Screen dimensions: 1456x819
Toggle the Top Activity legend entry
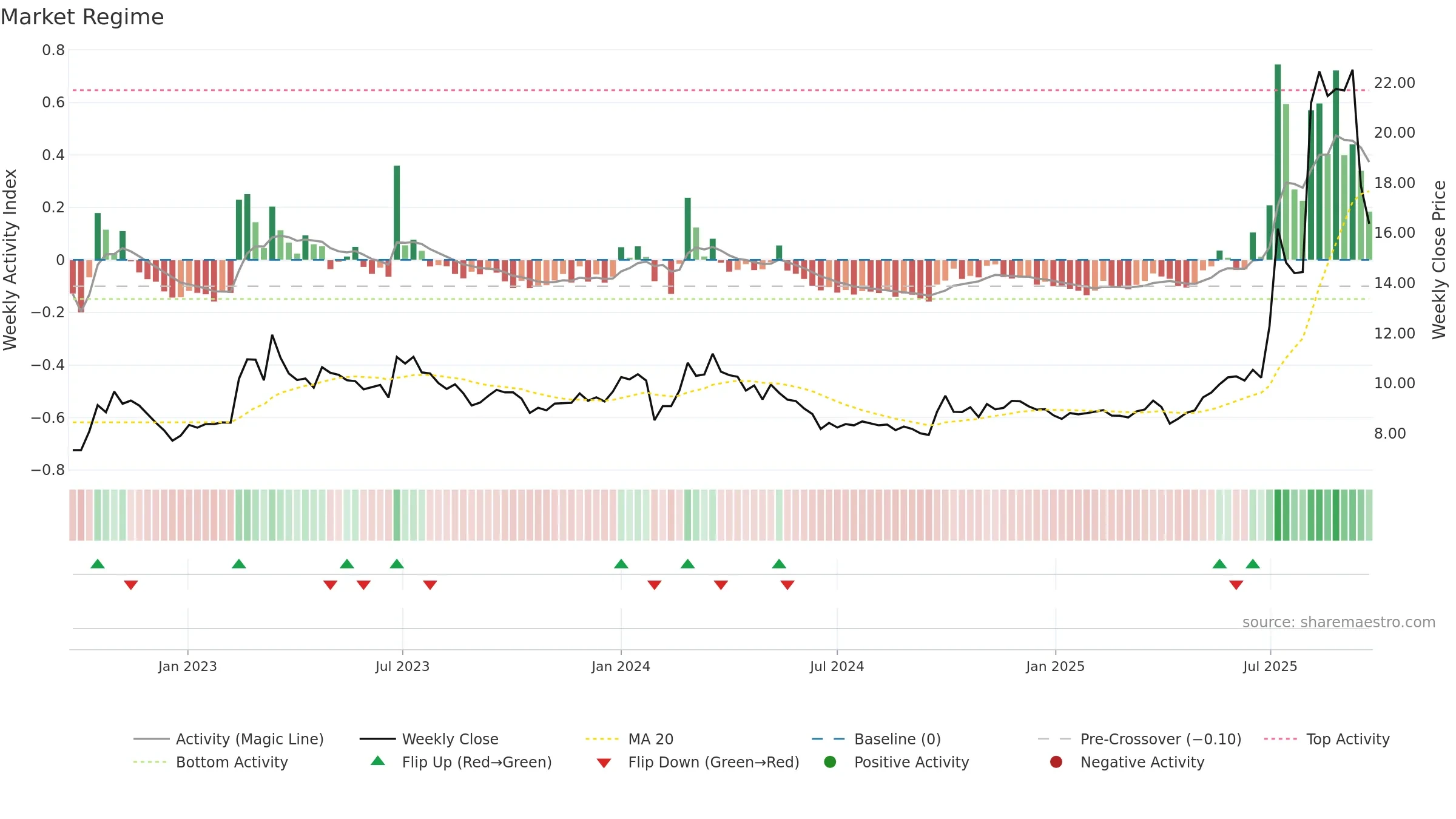coord(1327,739)
